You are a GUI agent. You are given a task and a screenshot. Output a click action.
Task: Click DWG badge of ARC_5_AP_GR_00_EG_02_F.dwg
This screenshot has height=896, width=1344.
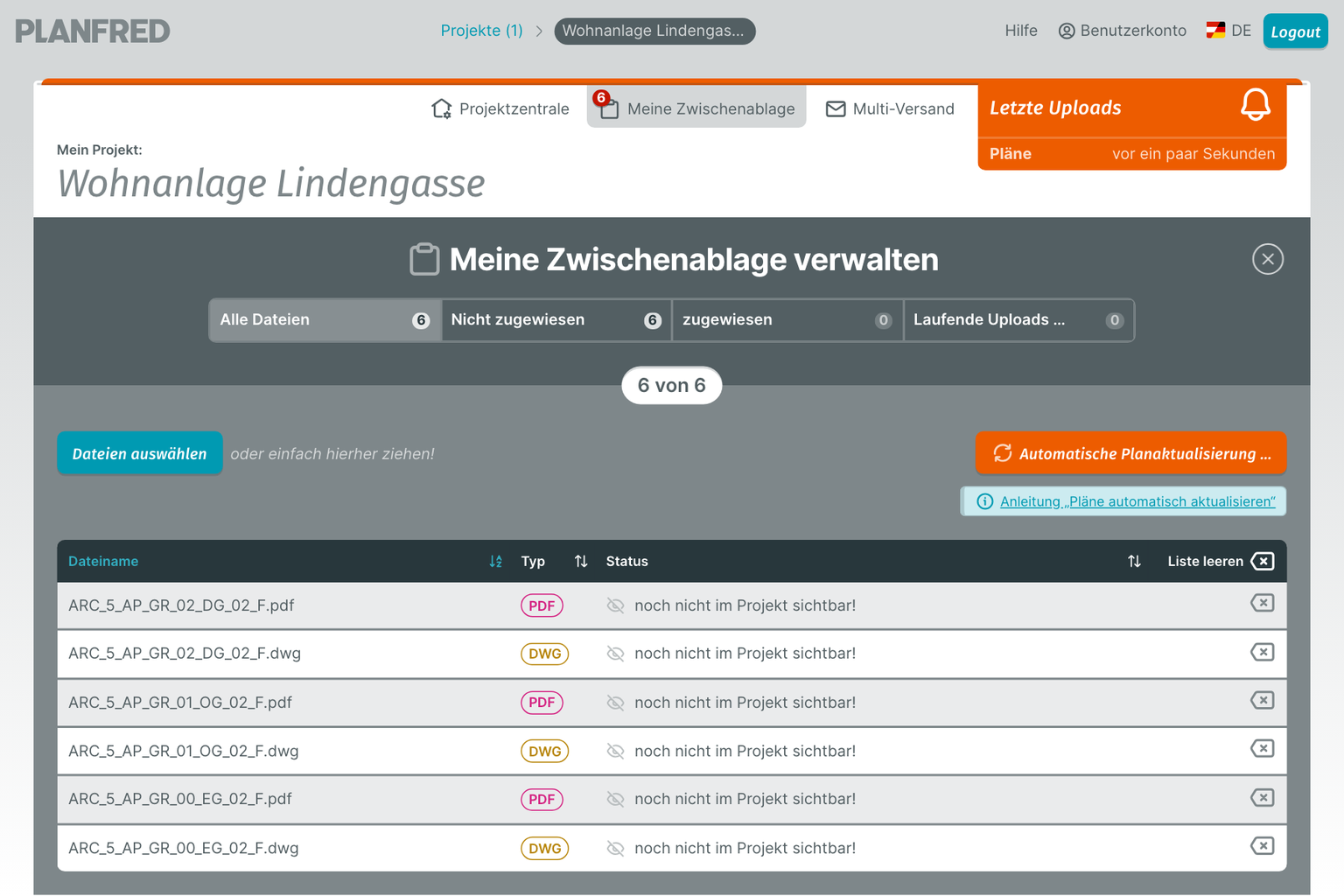click(x=544, y=848)
